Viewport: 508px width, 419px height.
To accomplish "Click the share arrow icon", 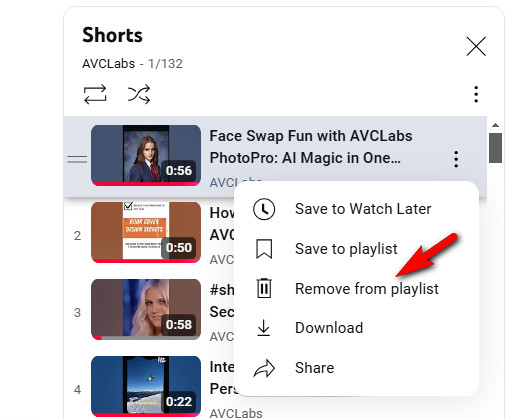I will (x=264, y=368).
